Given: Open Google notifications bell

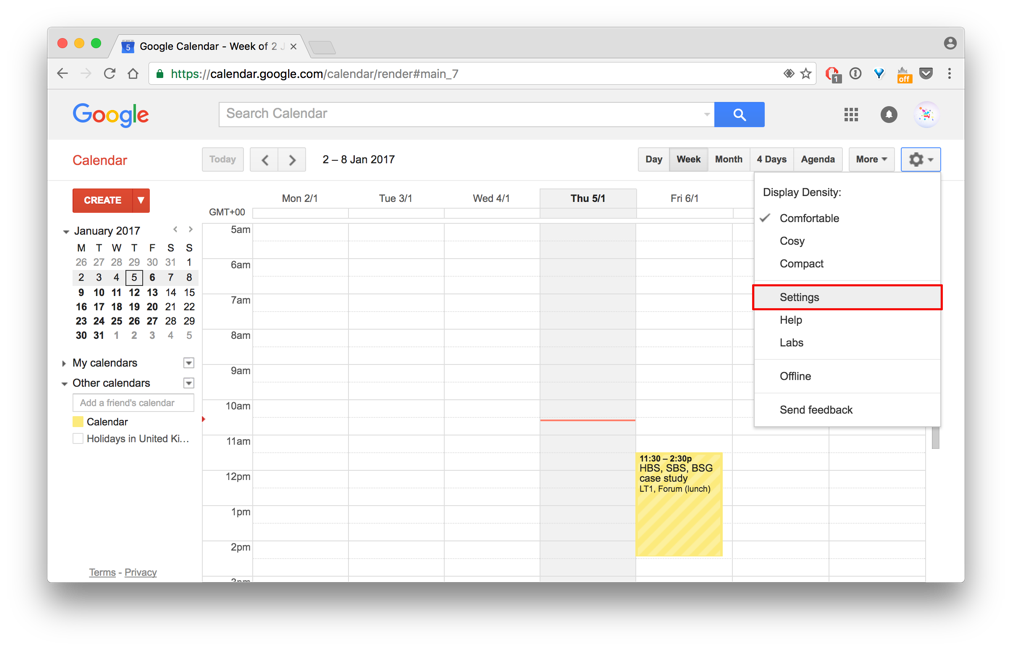Looking at the screenshot, I should (x=889, y=114).
